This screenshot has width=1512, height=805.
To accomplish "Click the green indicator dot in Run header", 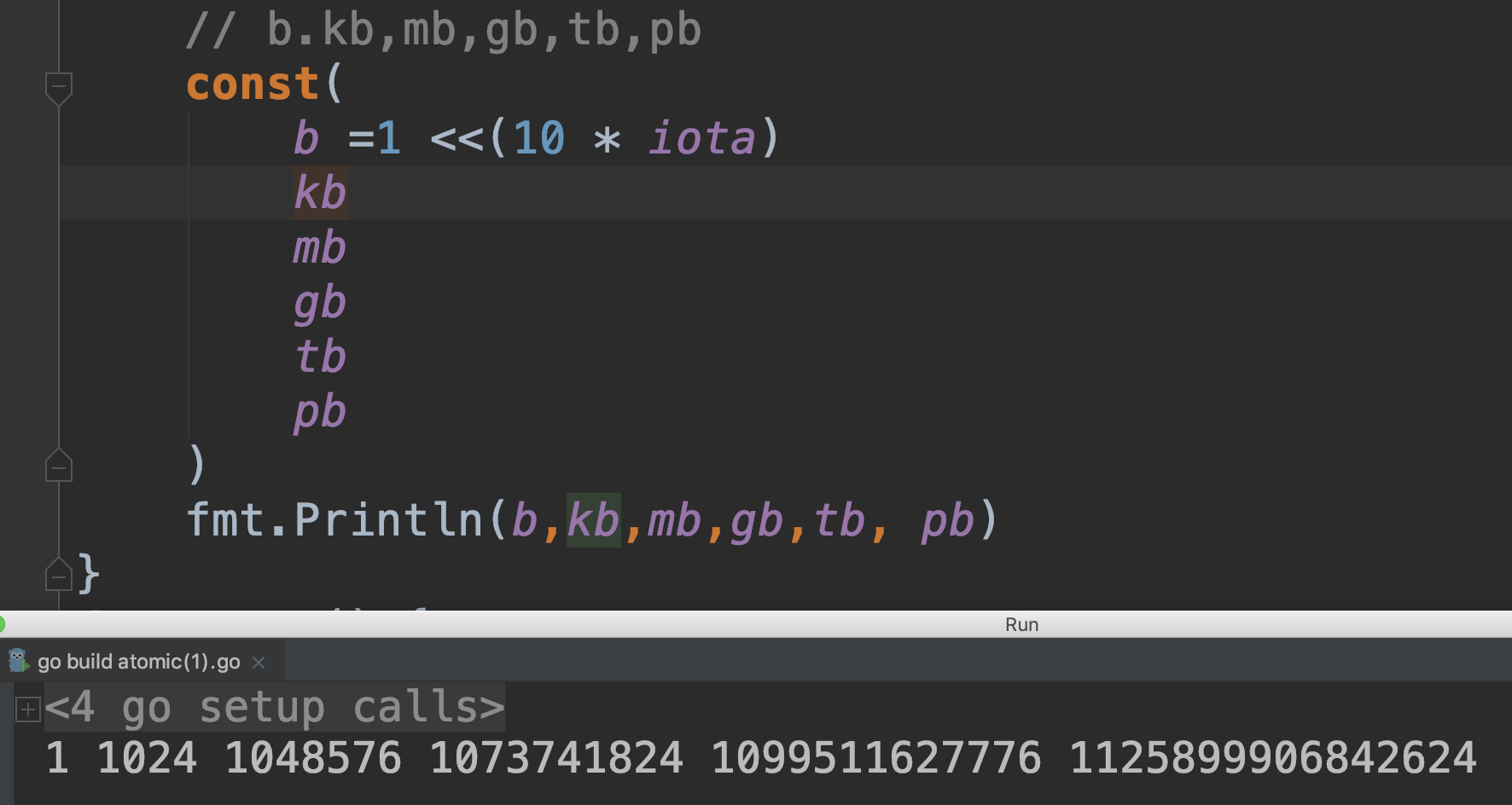I will pos(2,624).
